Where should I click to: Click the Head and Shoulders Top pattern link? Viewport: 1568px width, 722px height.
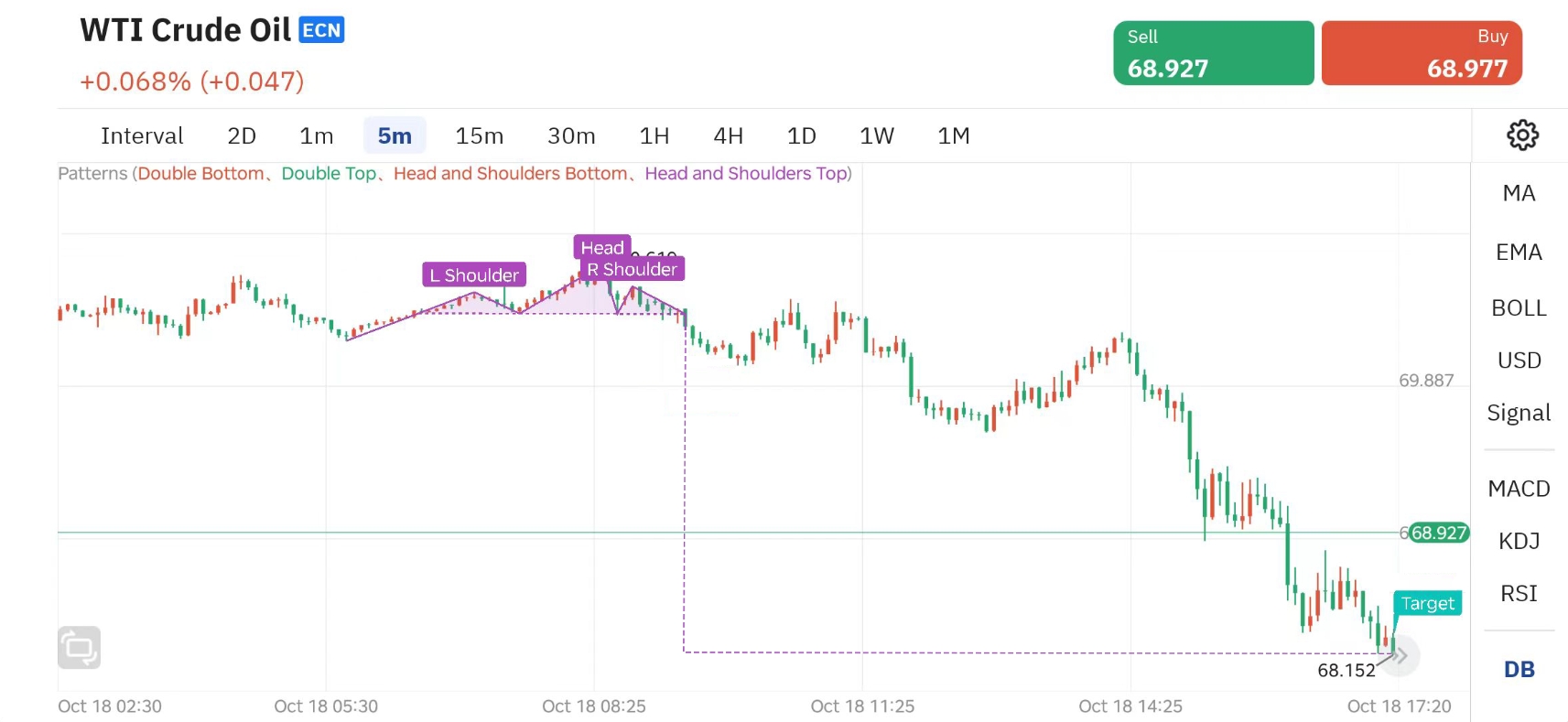coord(745,174)
